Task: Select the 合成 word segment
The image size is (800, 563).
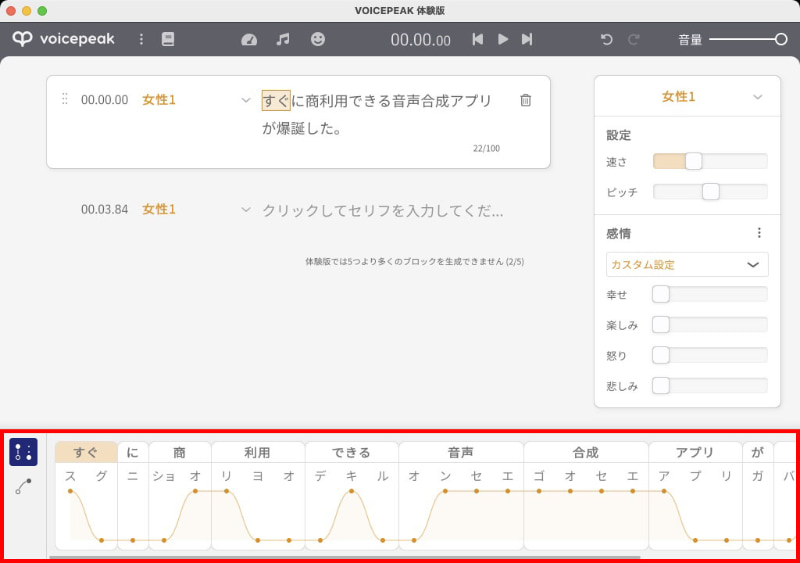Action: pyautogui.click(x=586, y=453)
